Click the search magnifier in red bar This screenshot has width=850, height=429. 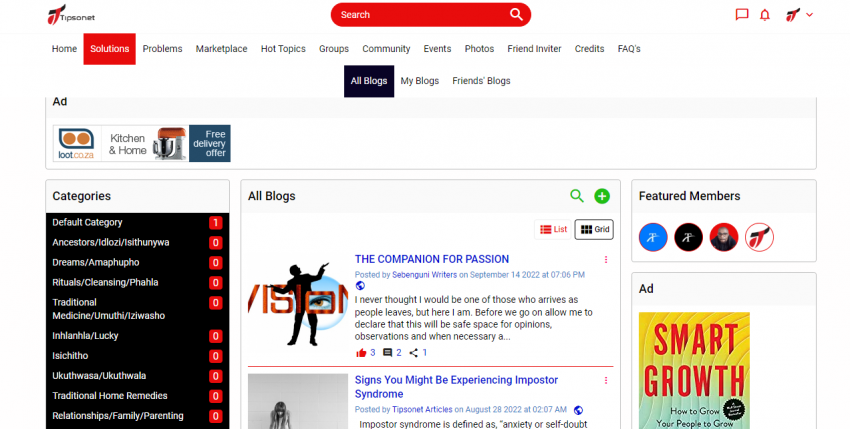tap(516, 14)
